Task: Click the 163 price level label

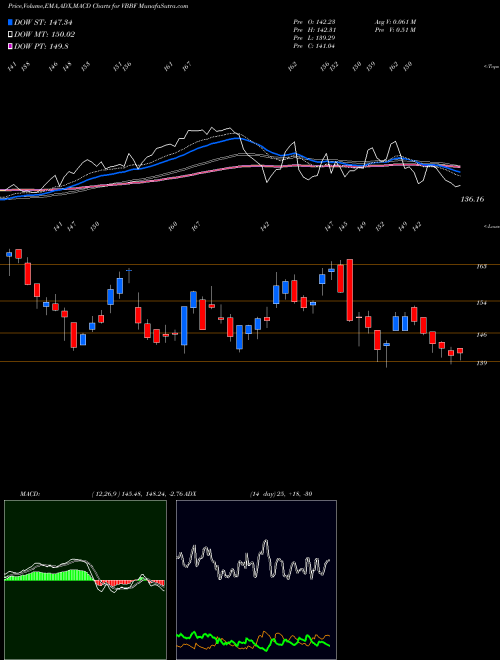Action: pyautogui.click(x=482, y=266)
